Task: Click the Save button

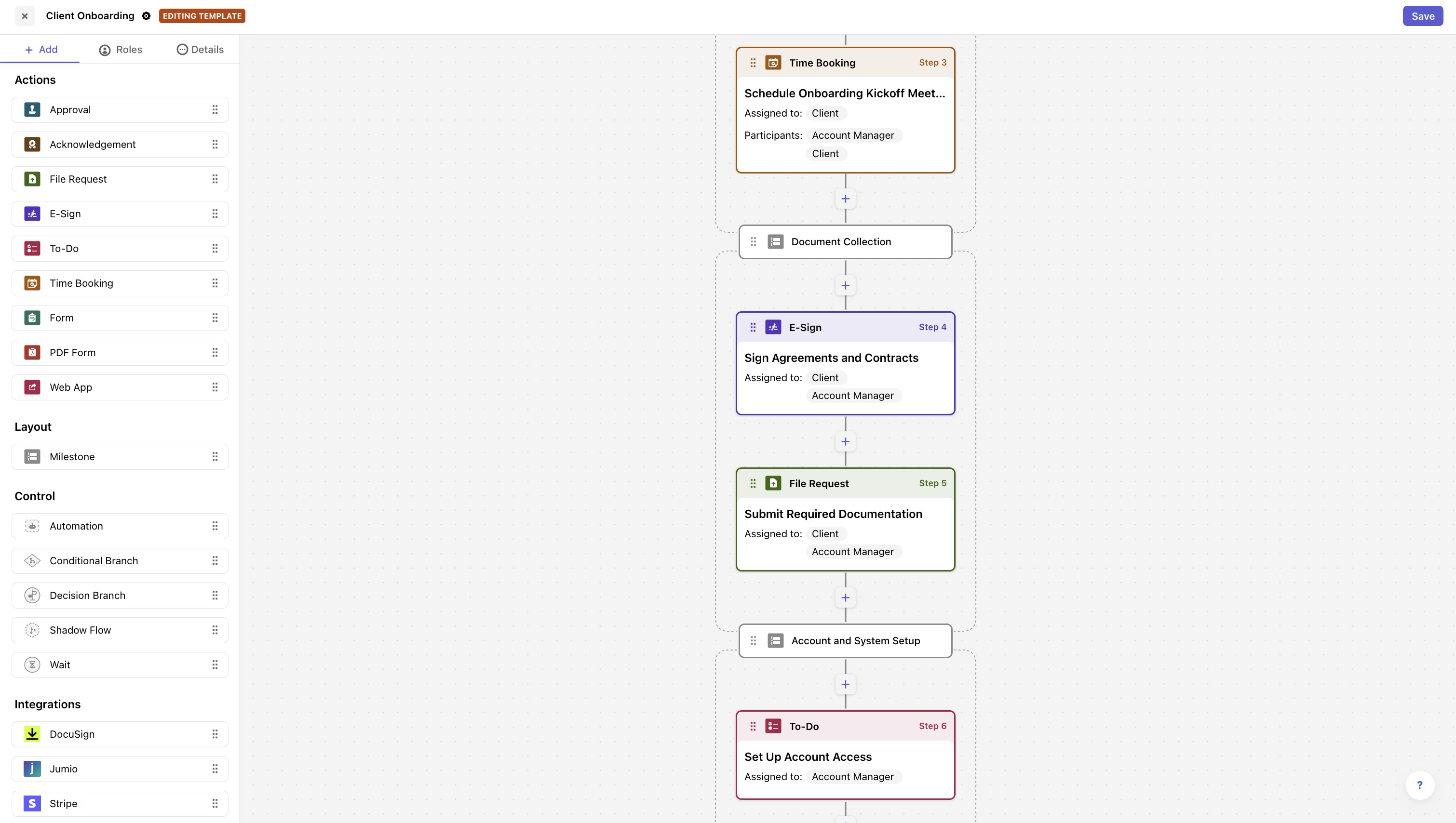Action: (1423, 16)
